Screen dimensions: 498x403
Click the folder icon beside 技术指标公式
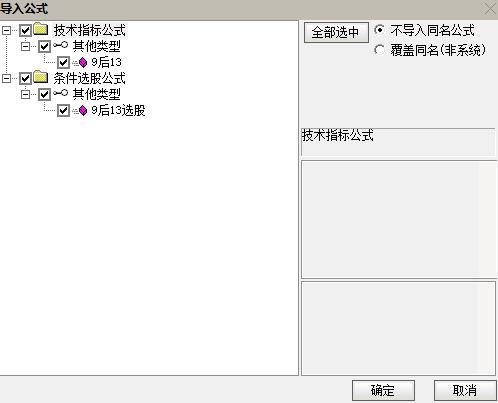pyautogui.click(x=41, y=29)
